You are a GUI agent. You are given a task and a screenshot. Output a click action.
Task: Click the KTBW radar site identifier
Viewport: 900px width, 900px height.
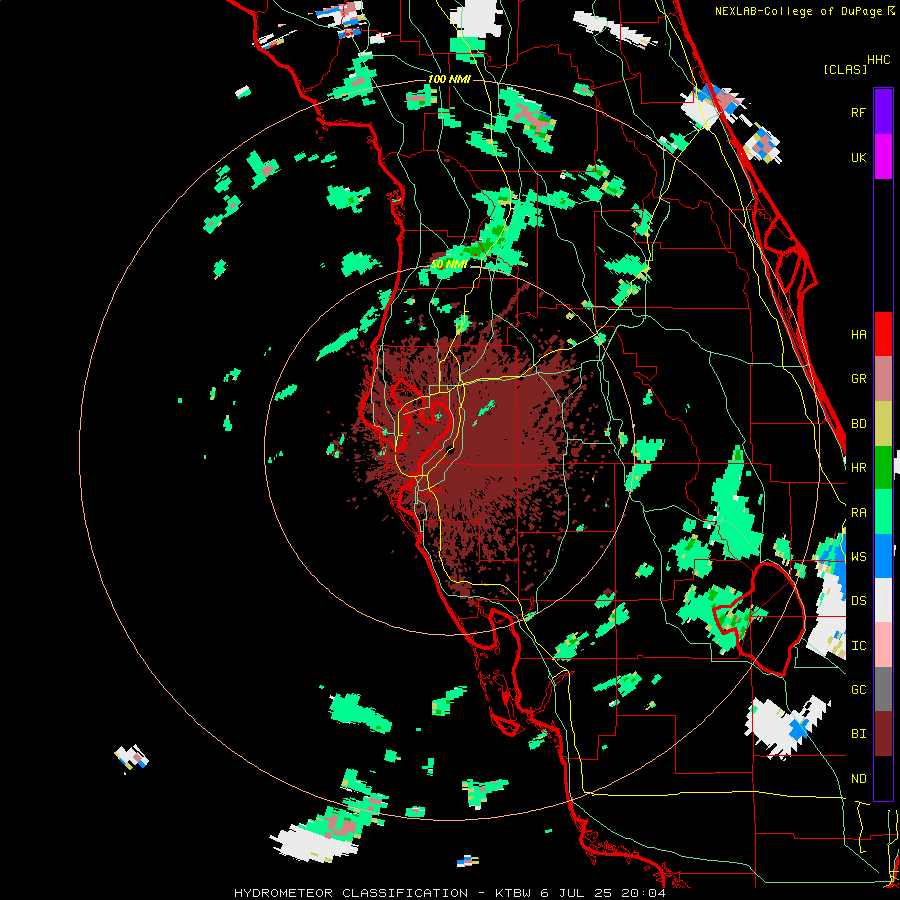click(512, 893)
